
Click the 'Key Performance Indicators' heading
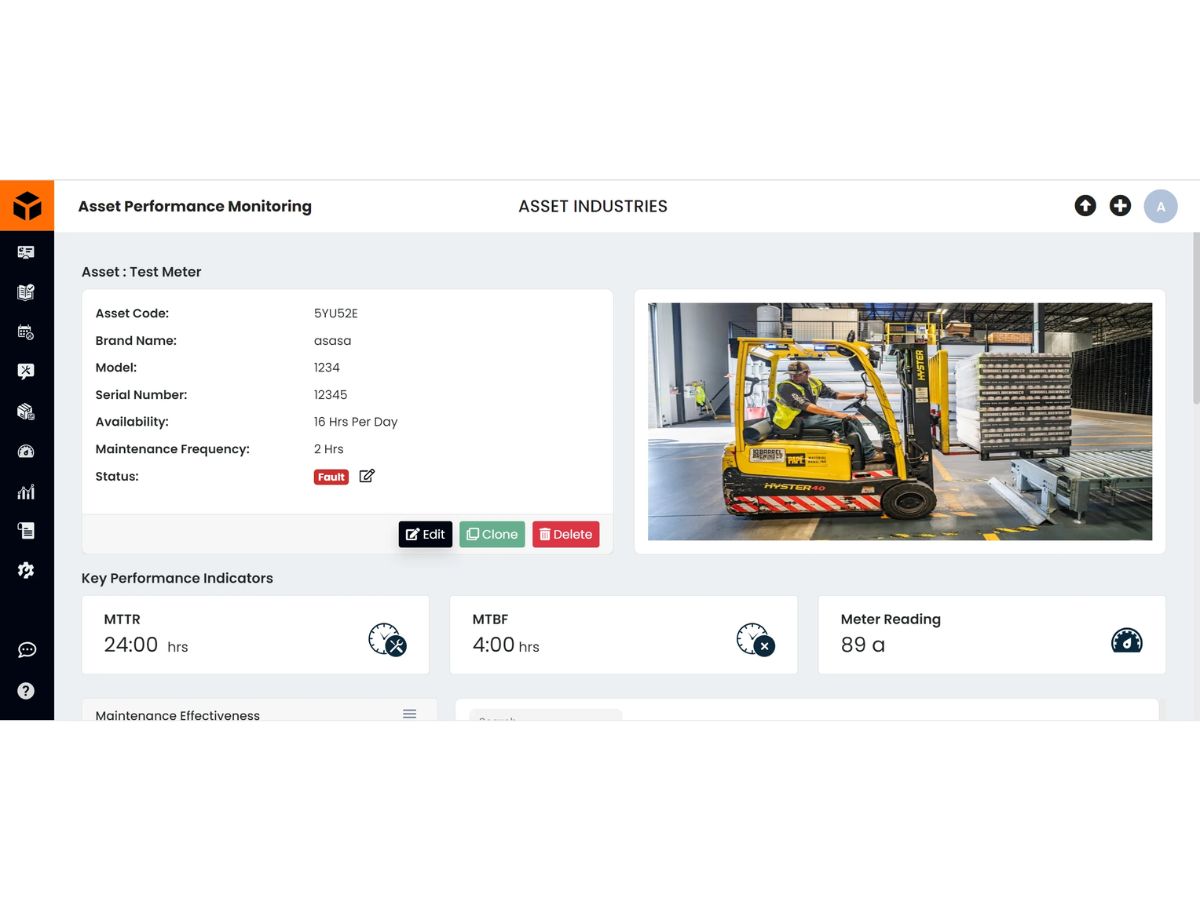click(x=177, y=578)
